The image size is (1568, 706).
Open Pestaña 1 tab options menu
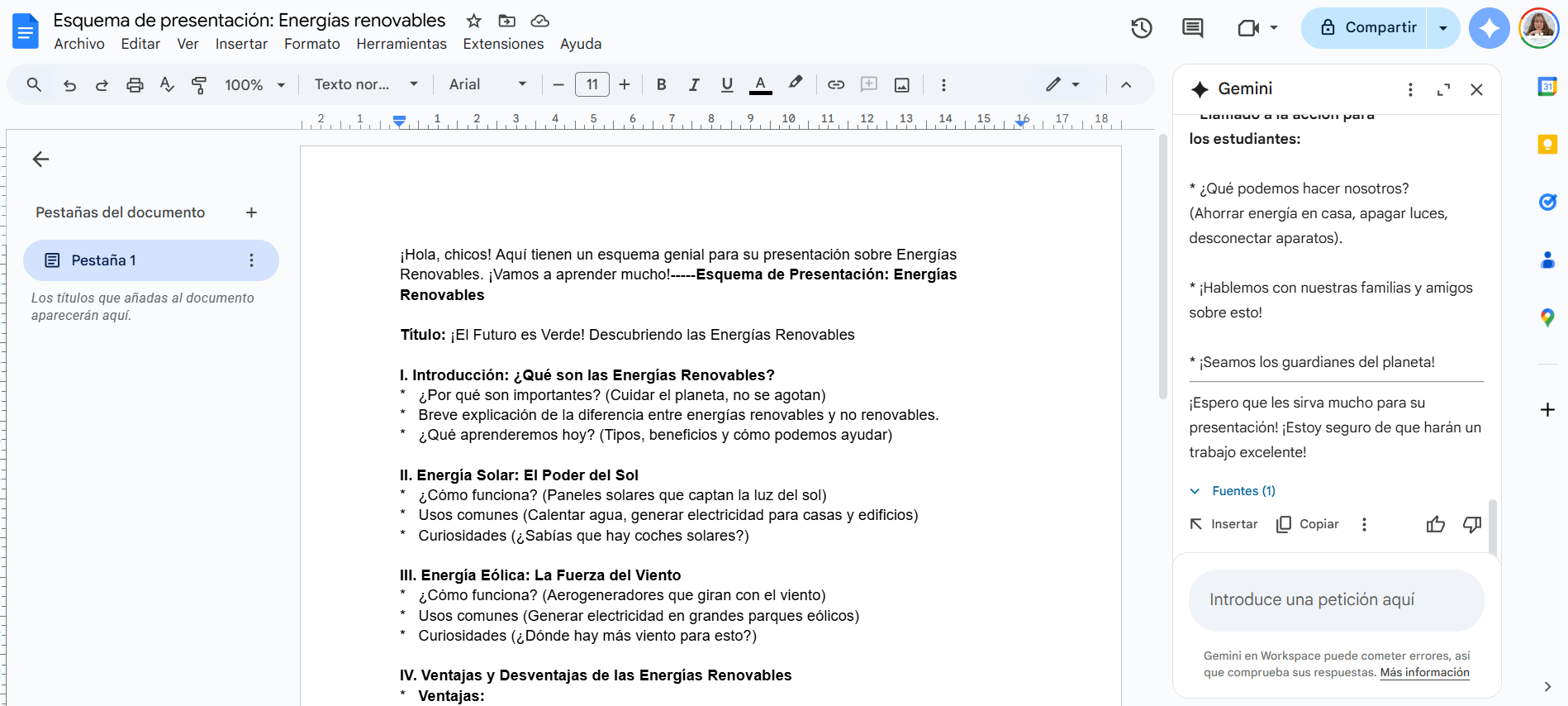click(x=251, y=260)
